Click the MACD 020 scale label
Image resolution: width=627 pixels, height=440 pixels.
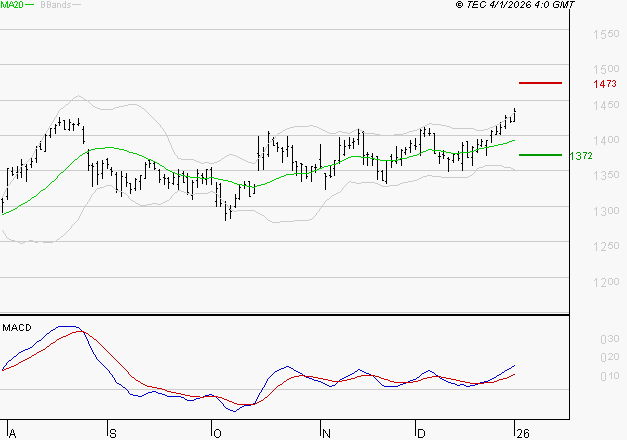(610, 357)
